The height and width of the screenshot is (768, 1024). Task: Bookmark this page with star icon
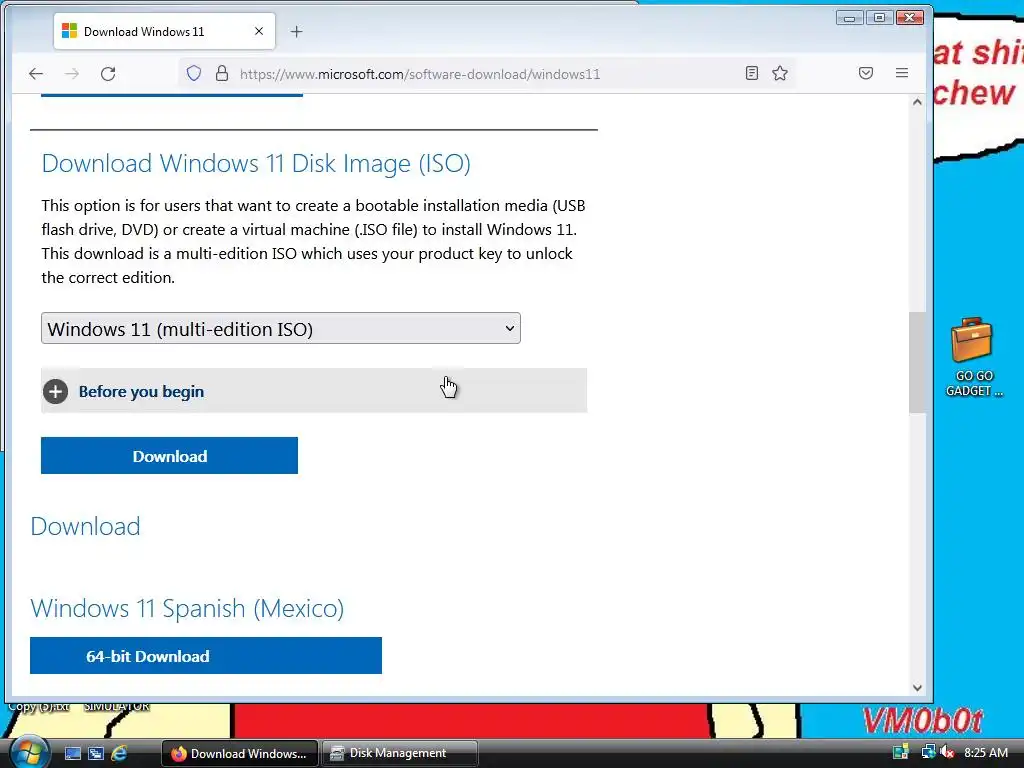[x=780, y=73]
